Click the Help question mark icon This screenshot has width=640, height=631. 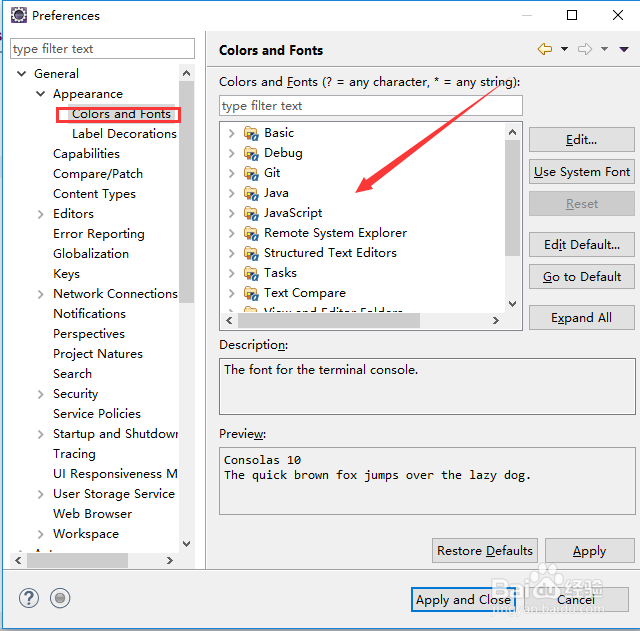coord(28,598)
